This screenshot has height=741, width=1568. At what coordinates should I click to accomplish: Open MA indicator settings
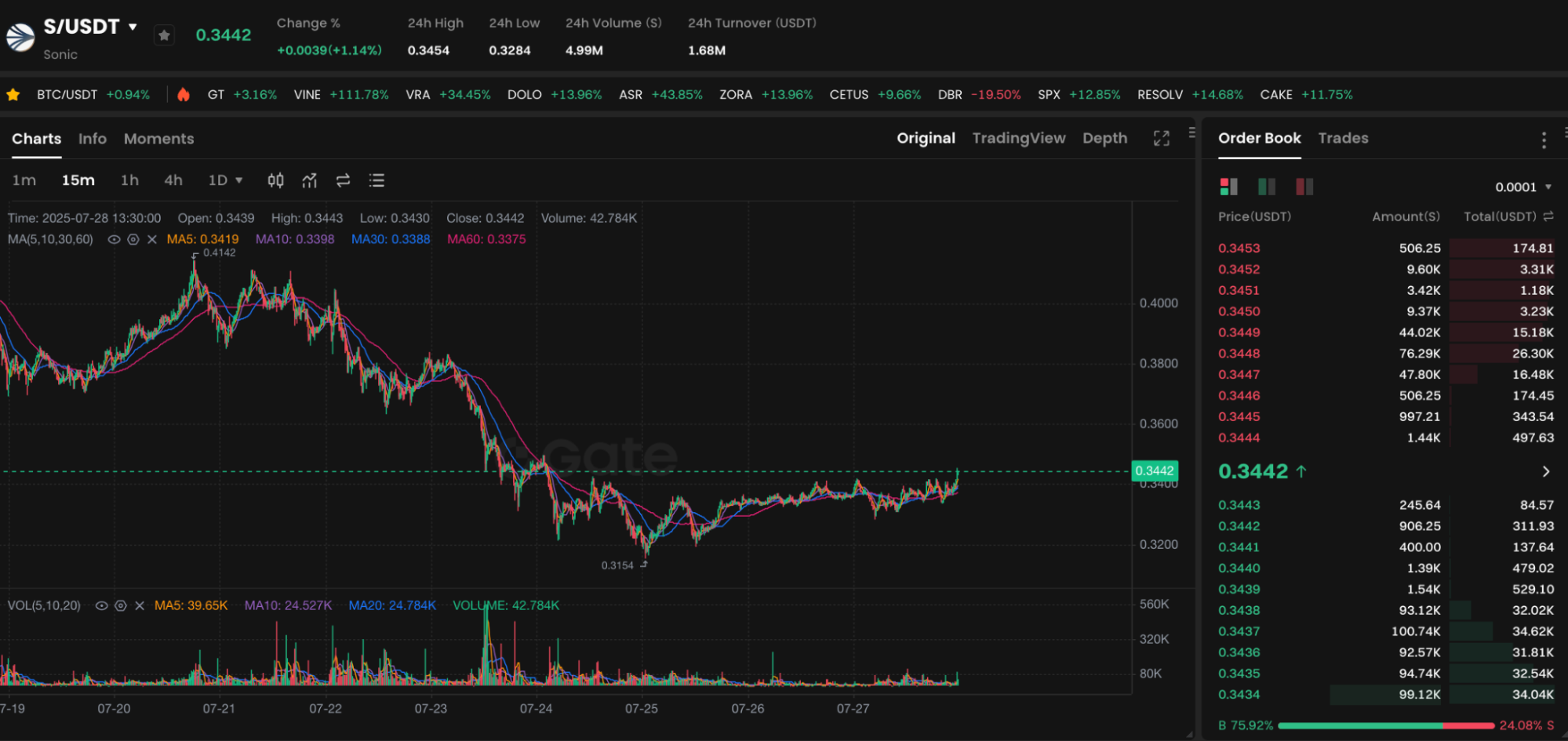(133, 240)
